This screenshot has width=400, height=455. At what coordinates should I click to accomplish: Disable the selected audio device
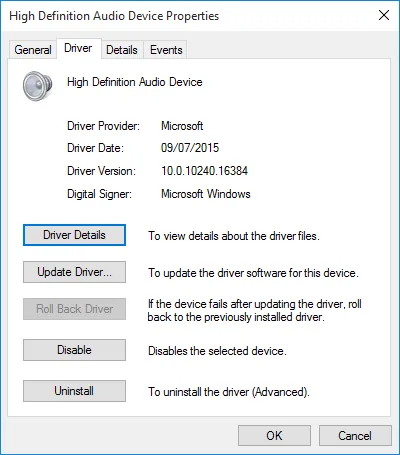point(74,350)
